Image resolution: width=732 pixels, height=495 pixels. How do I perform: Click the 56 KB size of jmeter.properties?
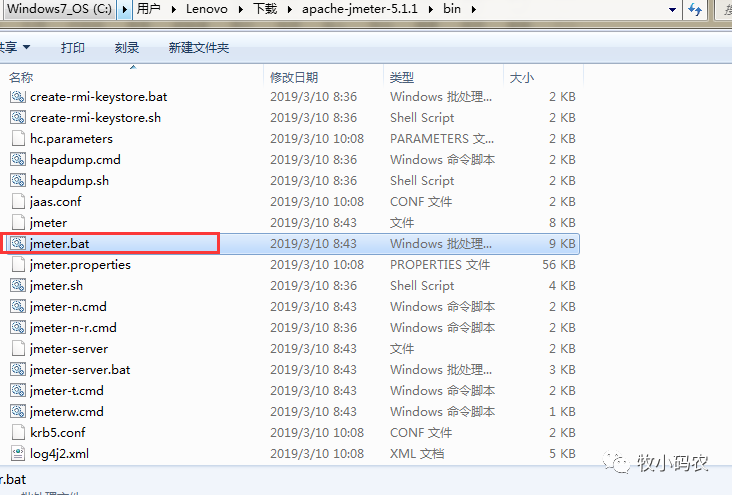pyautogui.click(x=559, y=265)
